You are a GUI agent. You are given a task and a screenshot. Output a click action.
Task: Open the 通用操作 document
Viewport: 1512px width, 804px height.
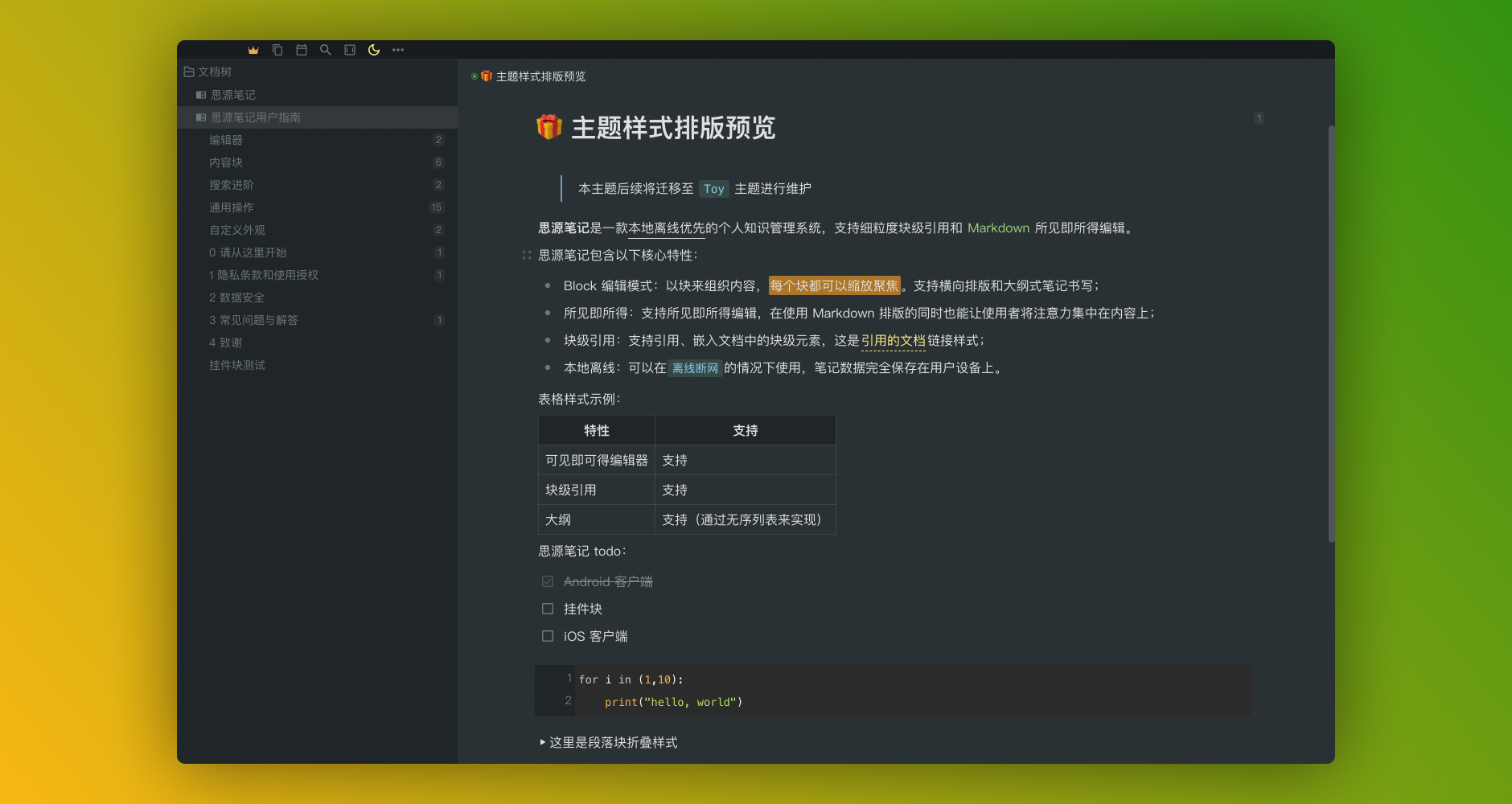point(317,207)
